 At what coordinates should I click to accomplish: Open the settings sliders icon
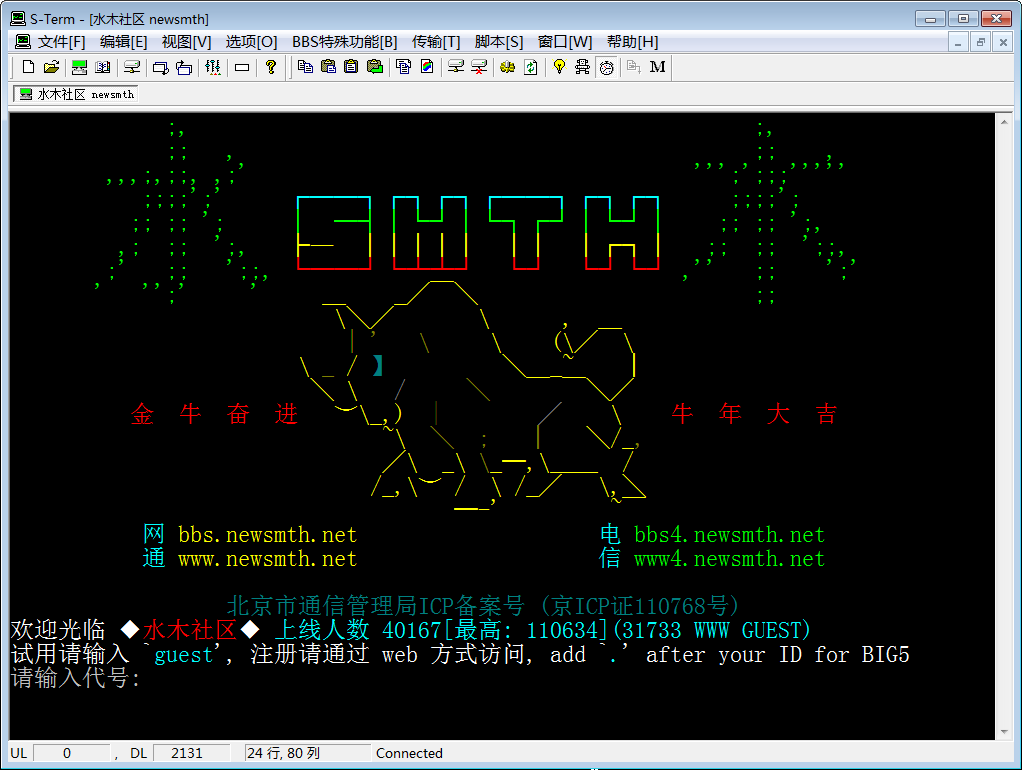coord(212,67)
